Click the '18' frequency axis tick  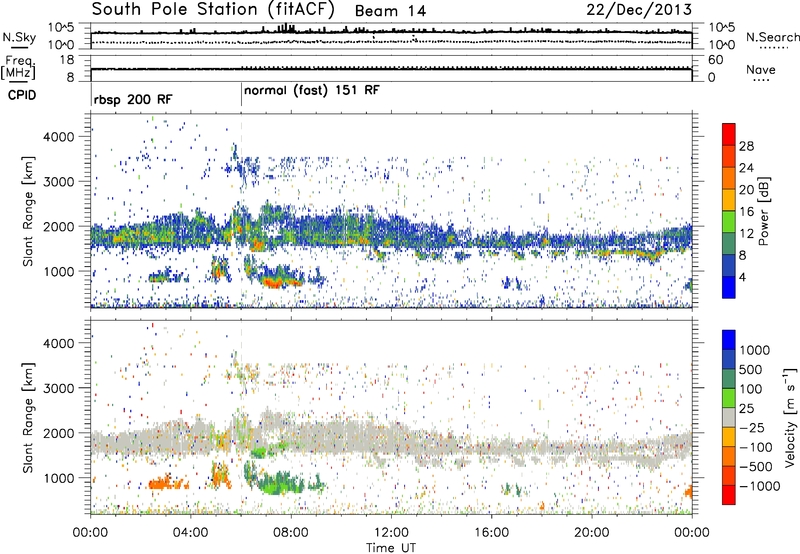pyautogui.click(x=67, y=60)
